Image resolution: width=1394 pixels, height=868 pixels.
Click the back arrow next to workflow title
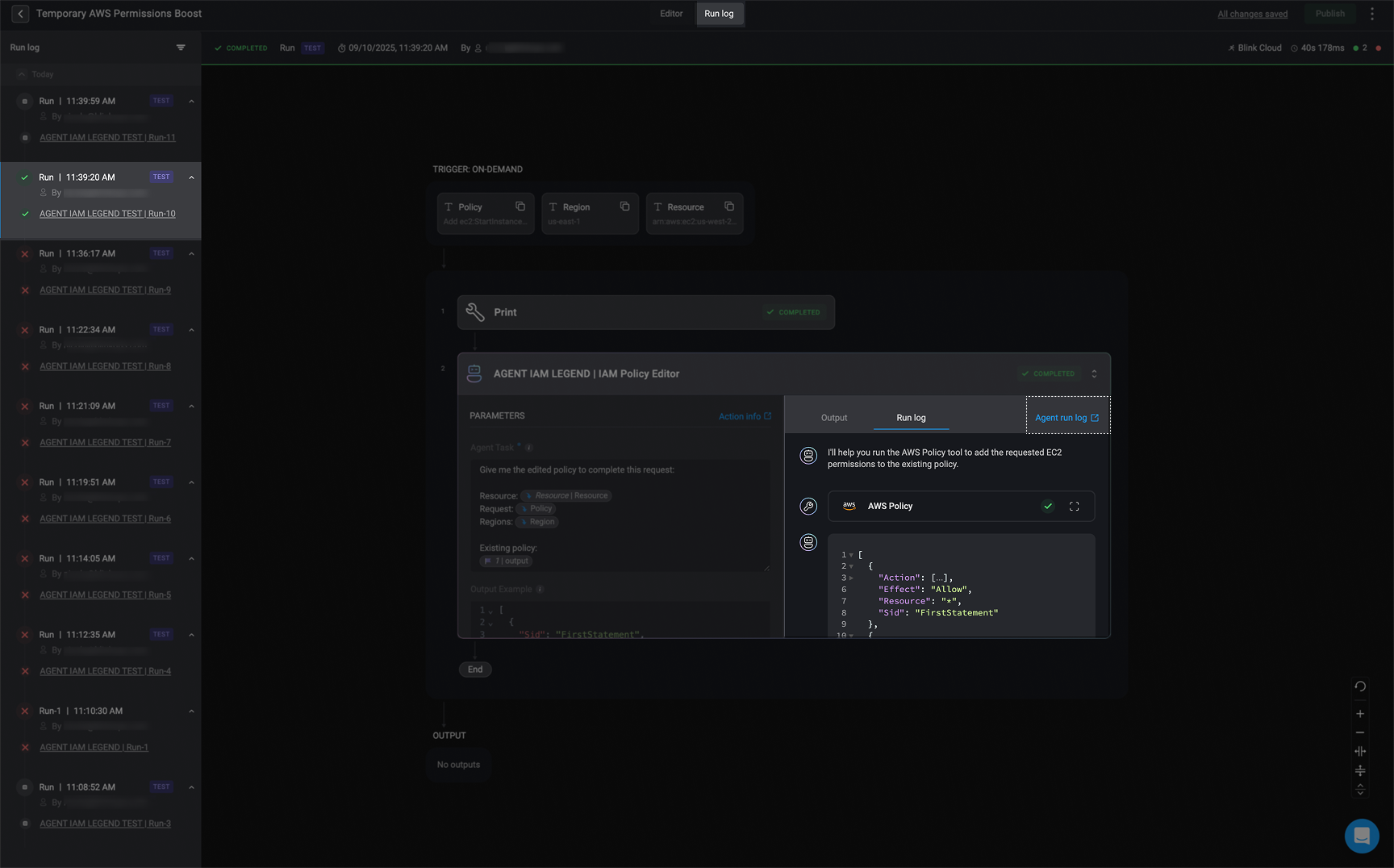point(20,14)
